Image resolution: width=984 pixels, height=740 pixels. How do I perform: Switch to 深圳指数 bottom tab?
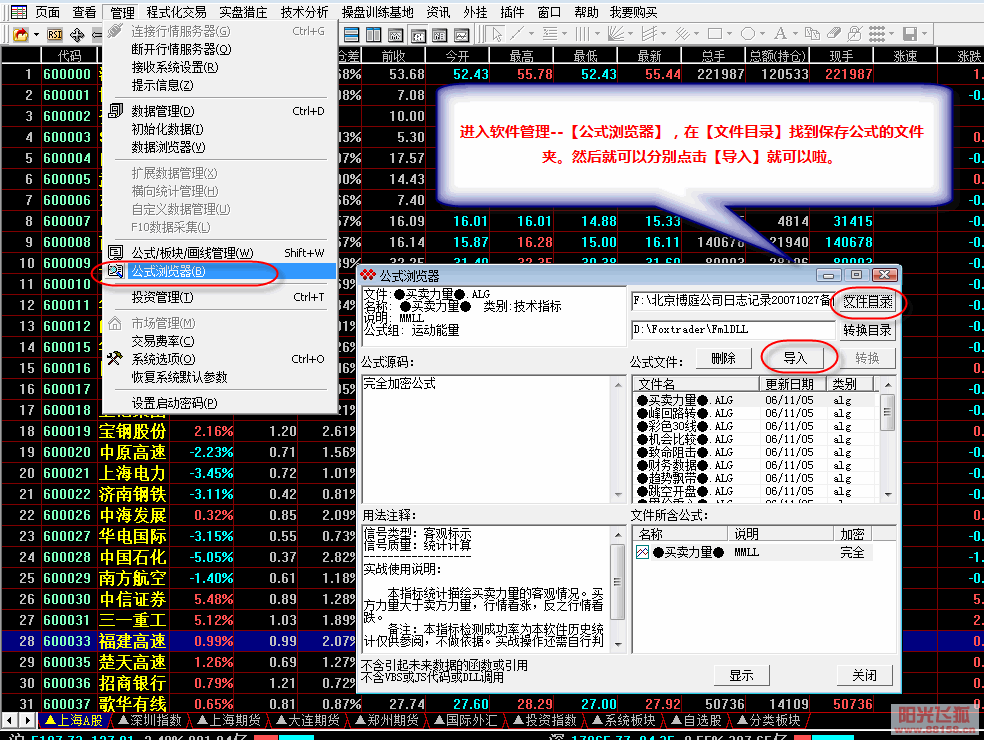(150, 721)
